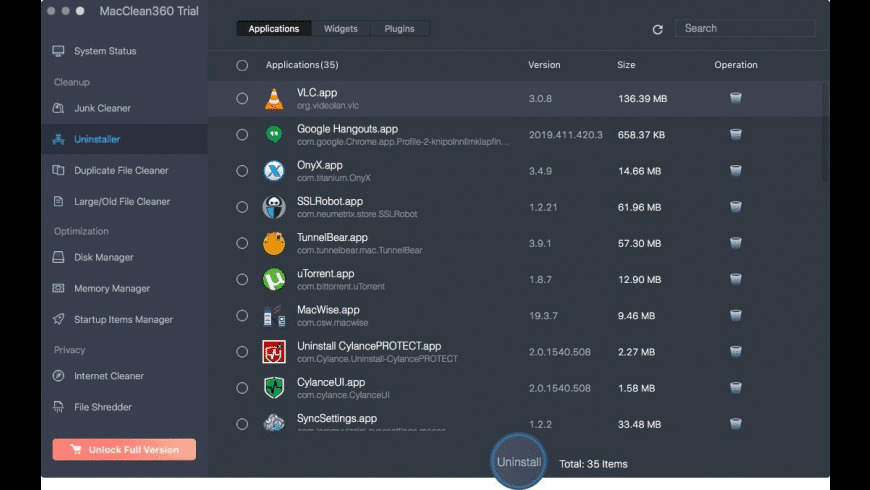This screenshot has width=870, height=490.
Task: Switch to the Widgets tab
Action: 340,29
